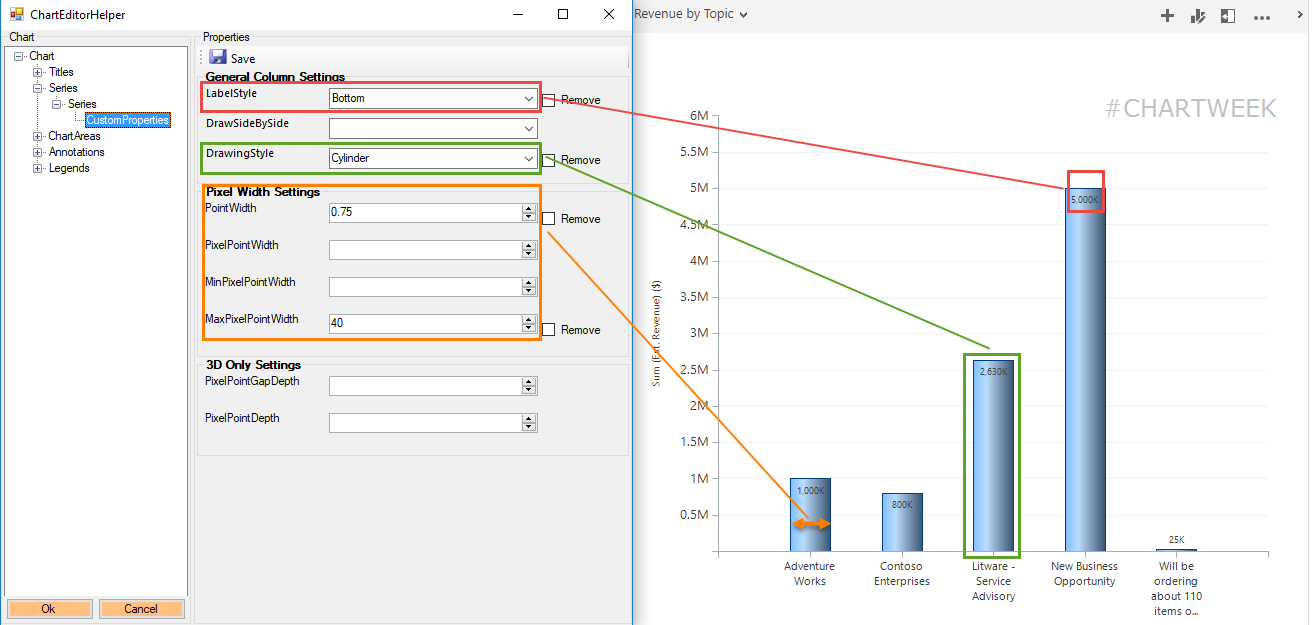
Task: Click the plus icon above the chart
Action: click(x=1166, y=15)
